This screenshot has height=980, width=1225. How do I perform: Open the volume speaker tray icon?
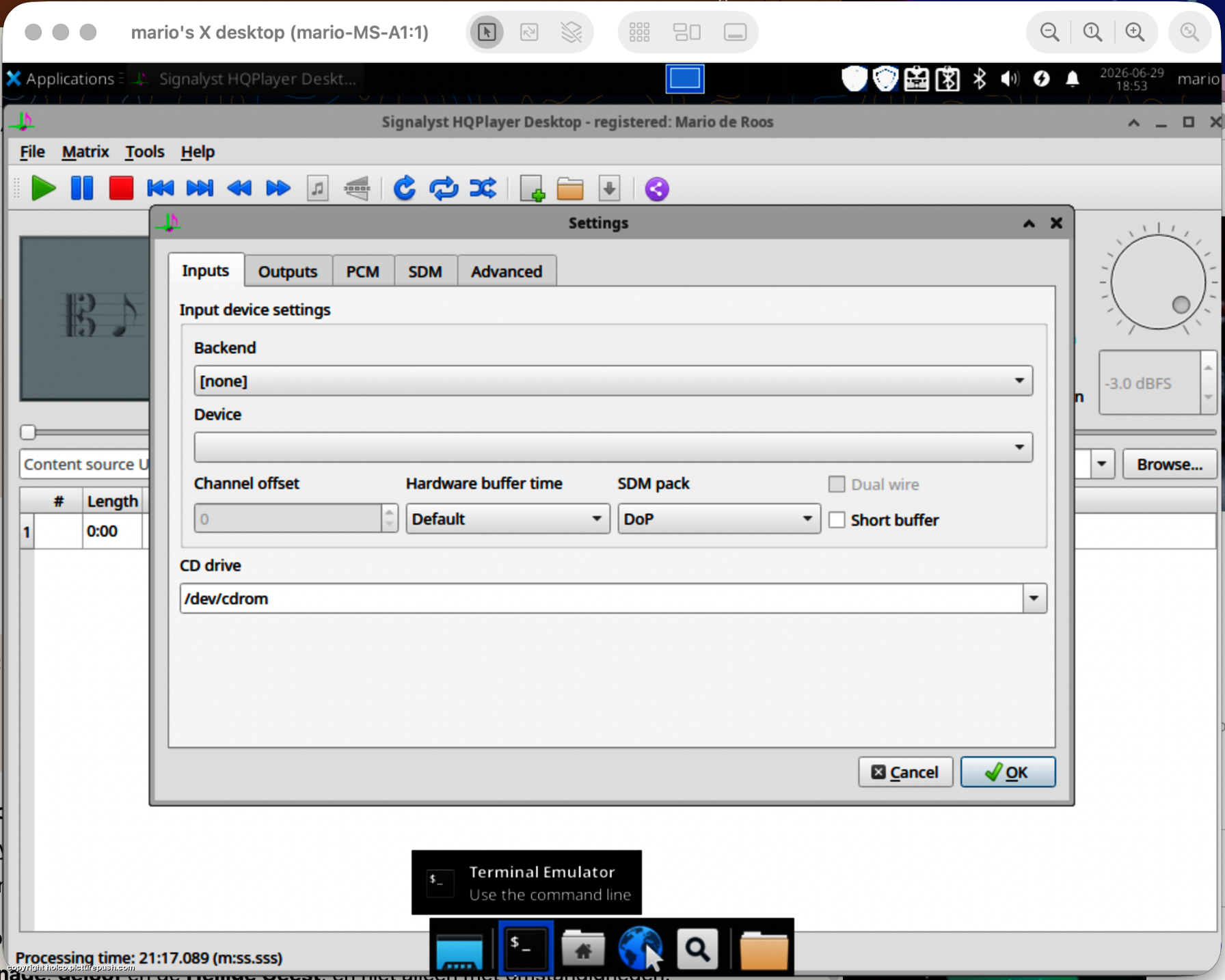[x=1010, y=79]
